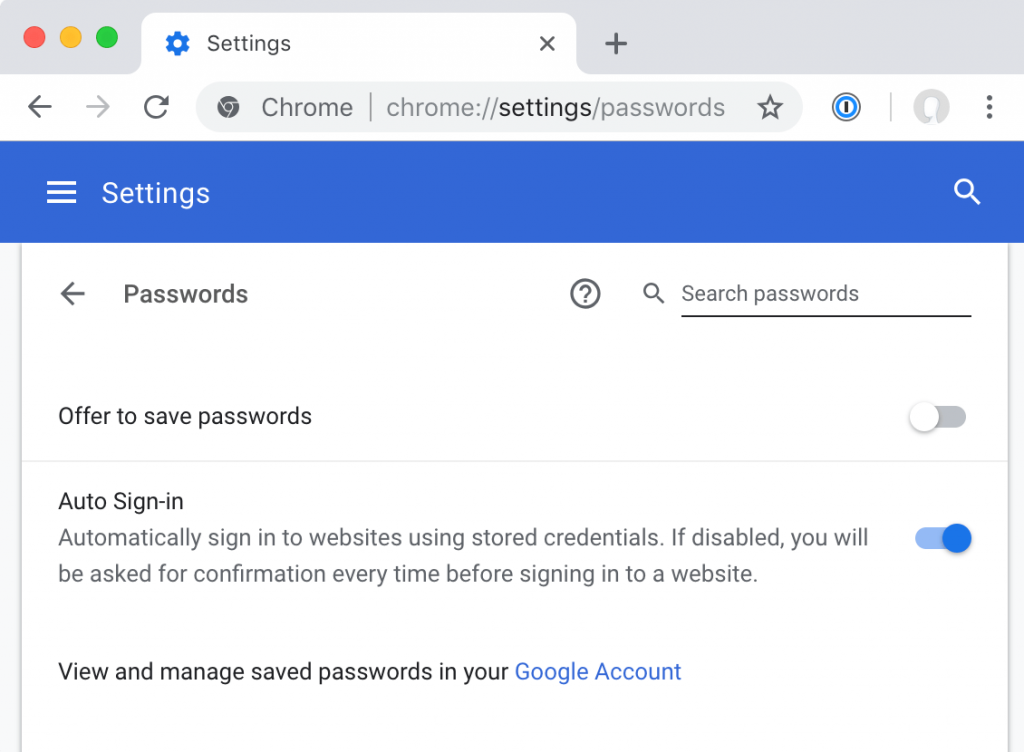Open the Passwords help question-mark icon
Viewport: 1024px width, 752px height.
tap(585, 294)
